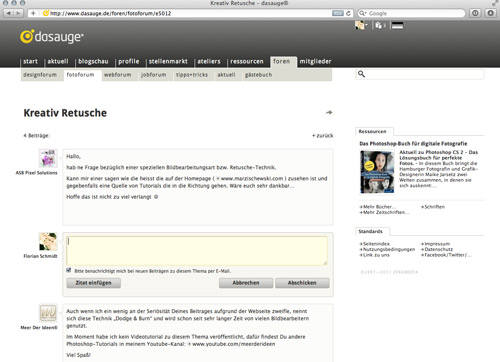
Task: Click the RSS badge in address bar
Action: point(338,13)
